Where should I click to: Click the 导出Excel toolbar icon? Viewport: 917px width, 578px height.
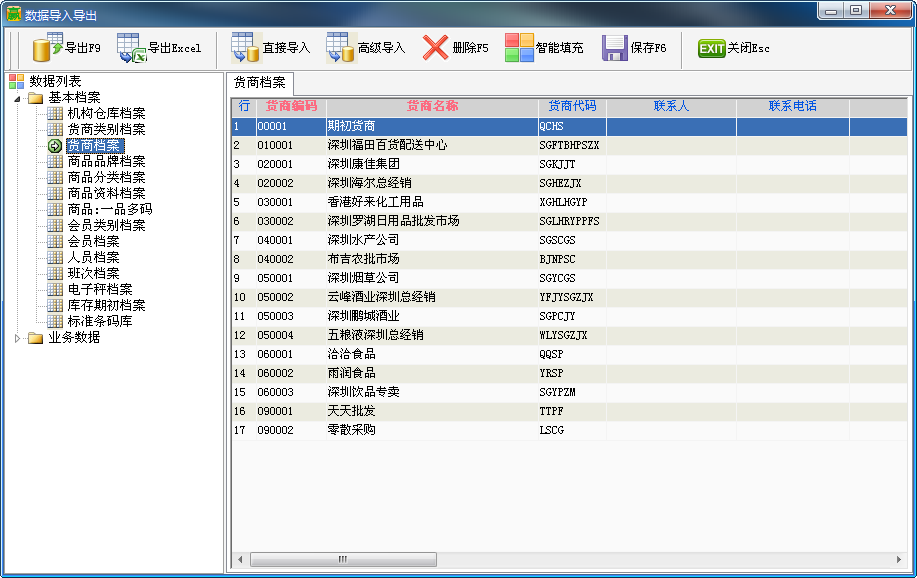(132, 48)
